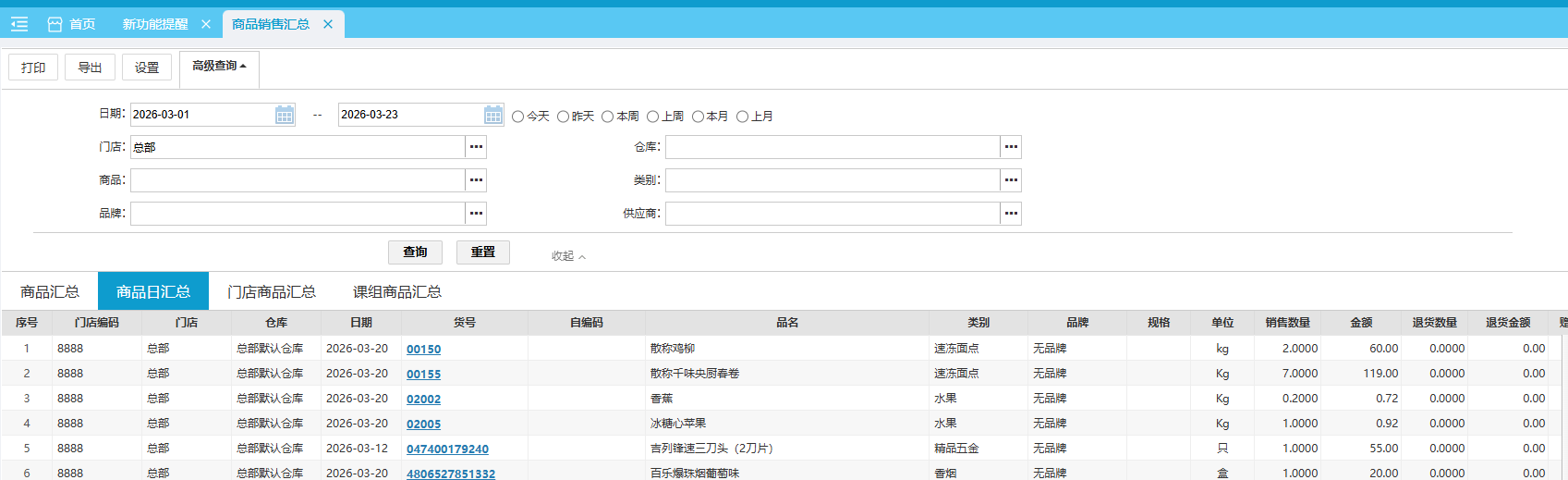The image size is (1568, 480).
Task: Click ellipsis button beside 门店 field
Action: (476, 147)
